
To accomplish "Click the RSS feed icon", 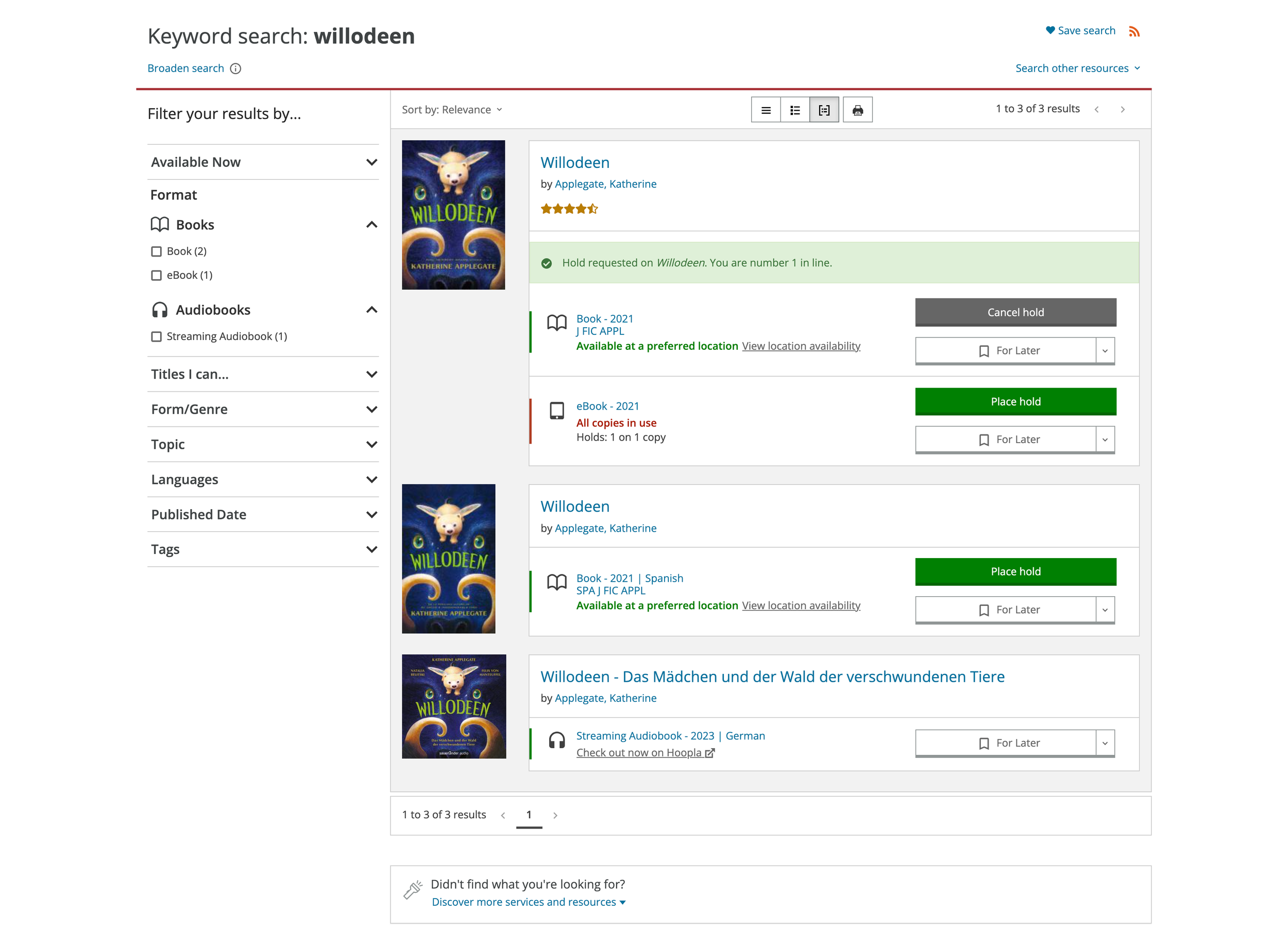I will pos(1134,31).
